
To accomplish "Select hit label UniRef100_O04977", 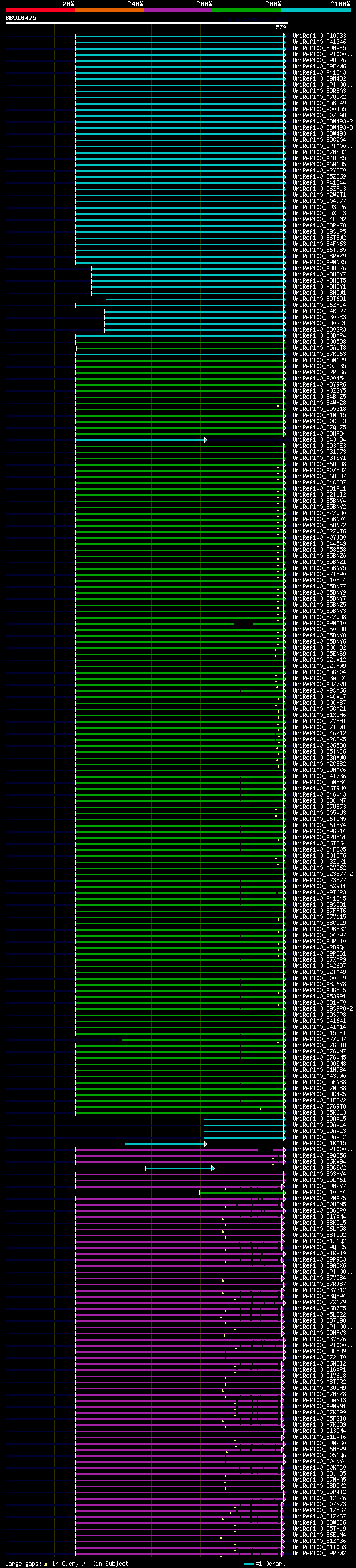I will click(x=319, y=201).
